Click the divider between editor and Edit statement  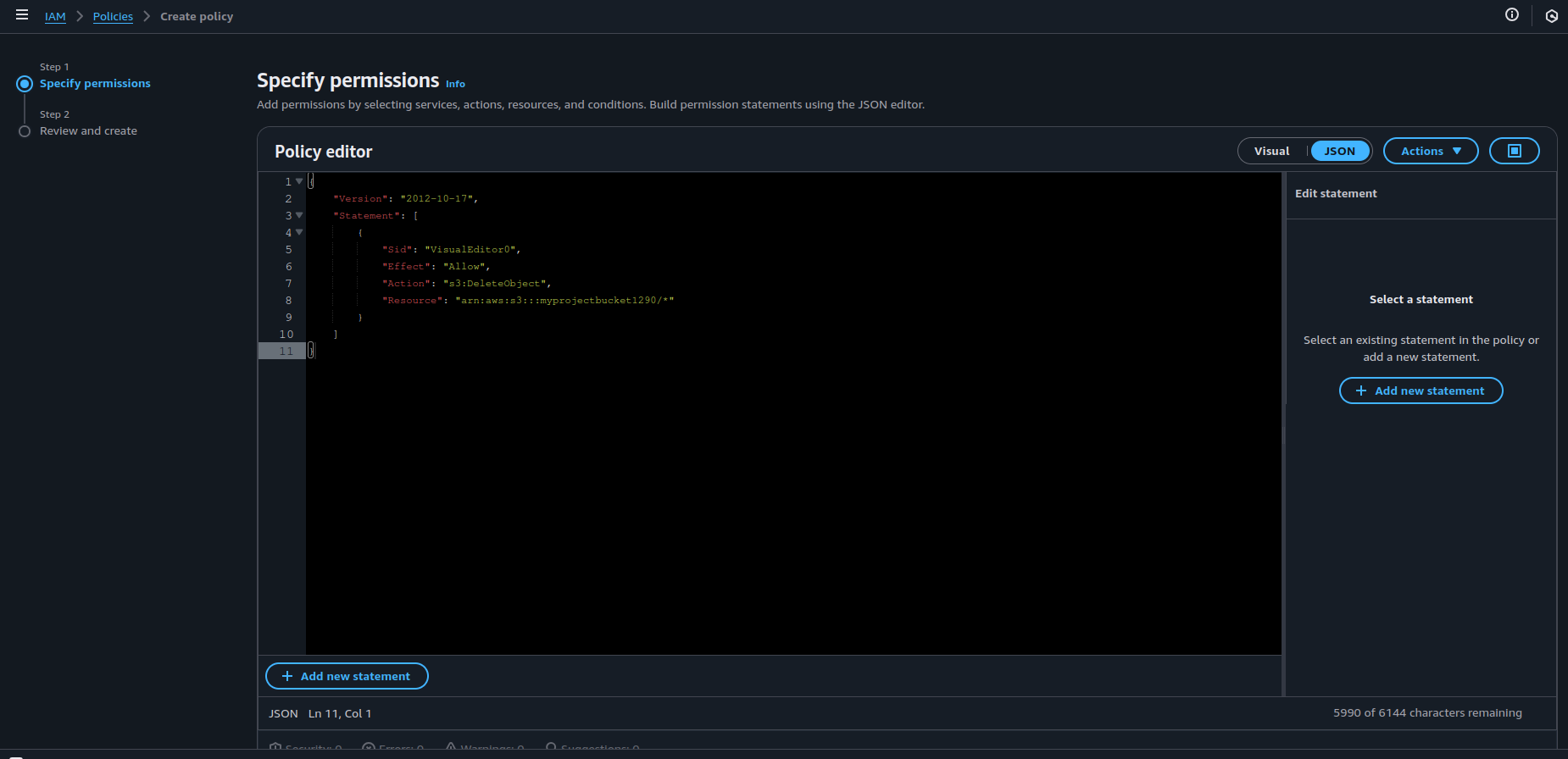1284,434
